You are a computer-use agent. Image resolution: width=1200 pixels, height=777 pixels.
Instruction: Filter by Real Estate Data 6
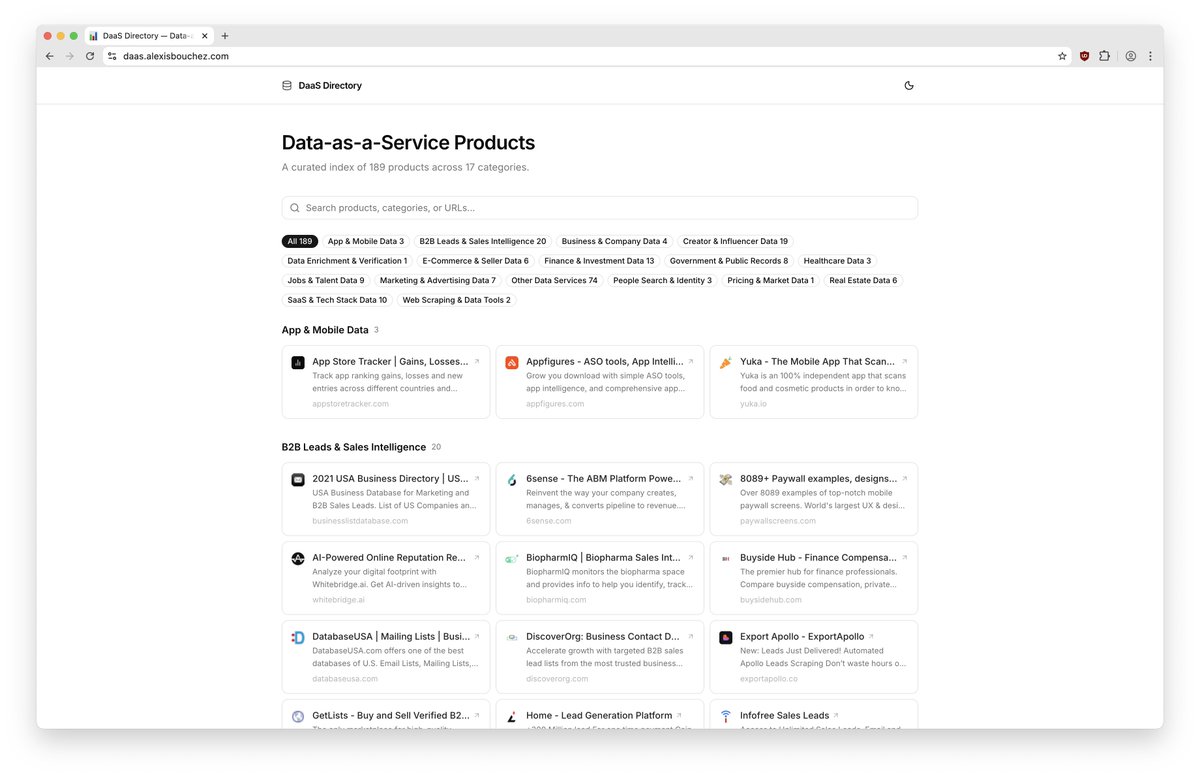coord(863,281)
